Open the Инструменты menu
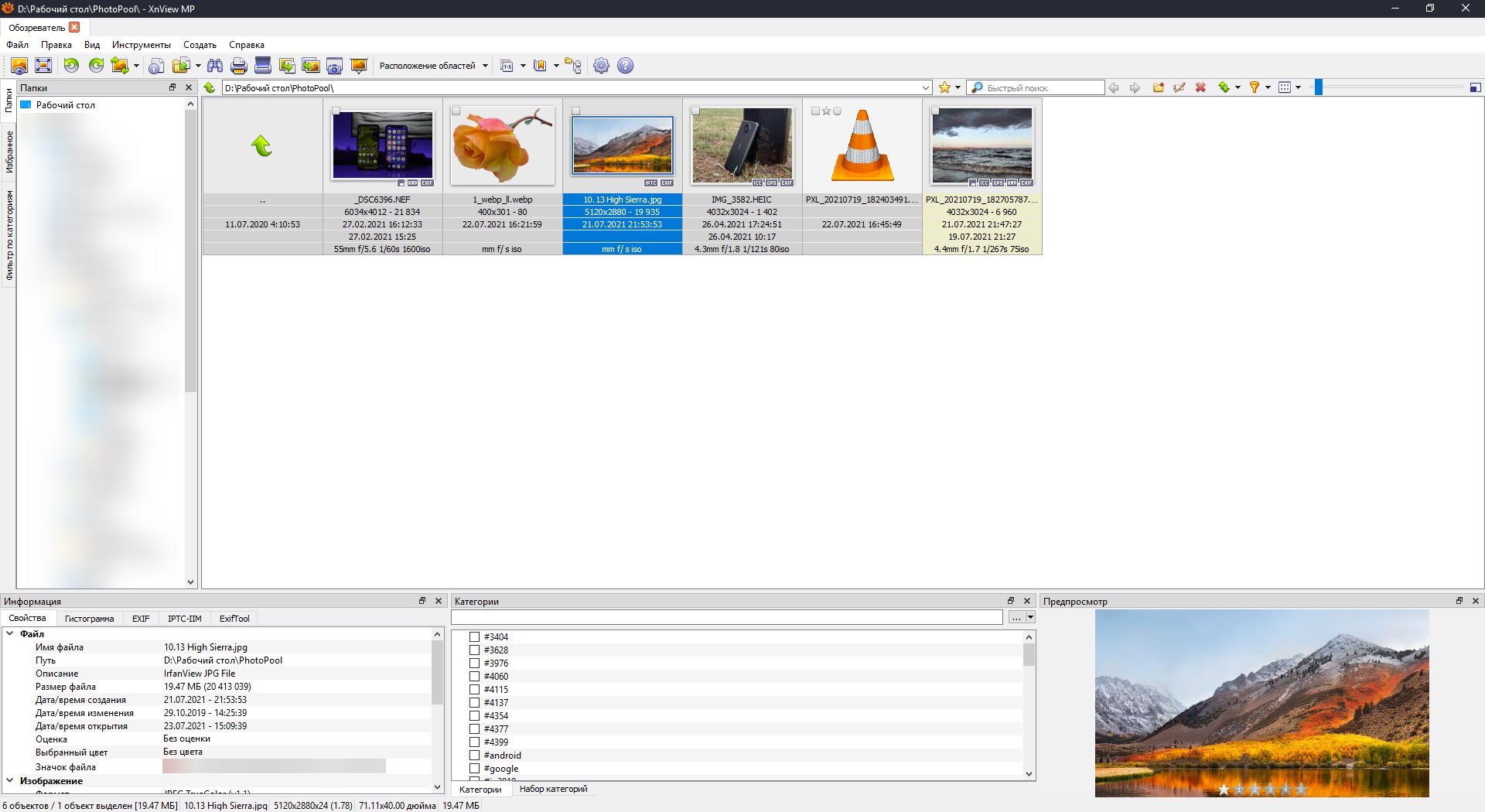The height and width of the screenshot is (812, 1485). (x=142, y=45)
